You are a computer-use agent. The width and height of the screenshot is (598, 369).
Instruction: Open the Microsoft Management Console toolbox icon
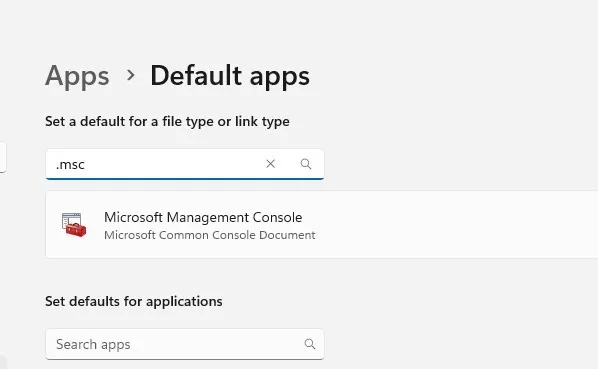[74, 225]
